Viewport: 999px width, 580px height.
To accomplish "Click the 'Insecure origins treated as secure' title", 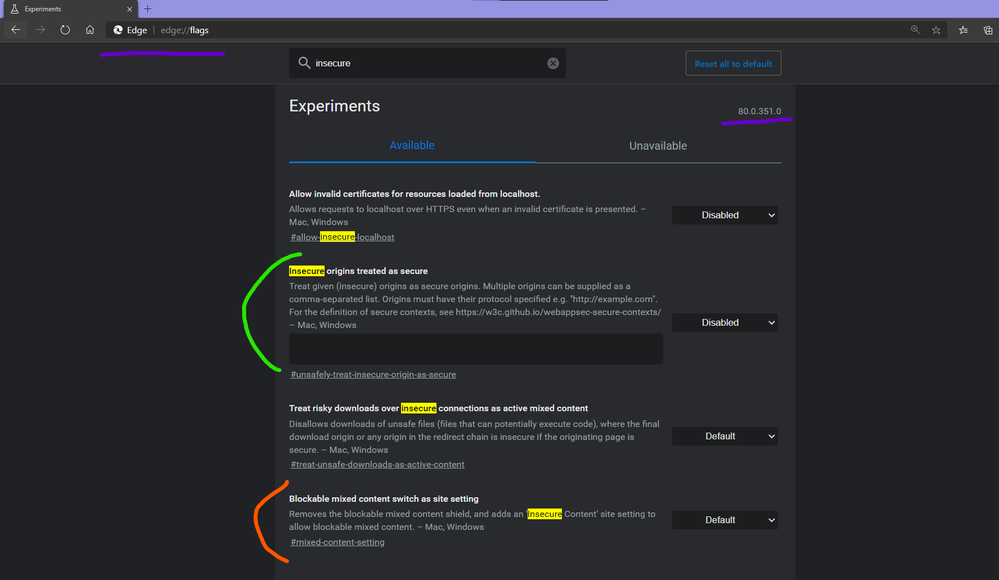I will [358, 271].
